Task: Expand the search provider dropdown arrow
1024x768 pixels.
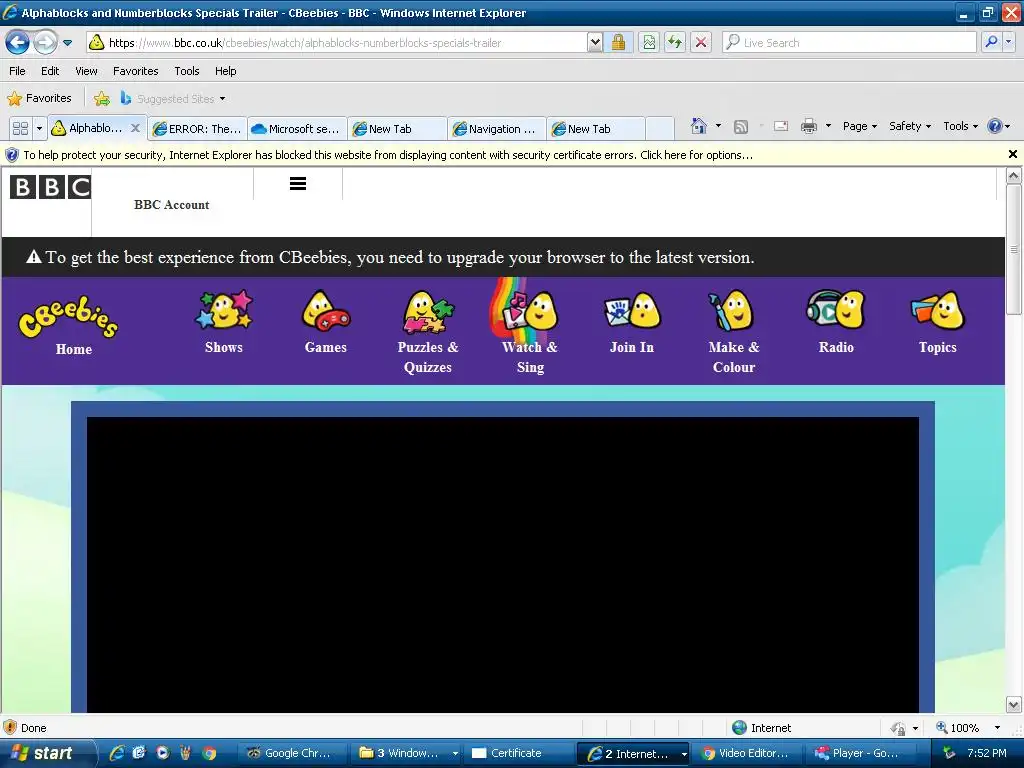Action: [1008, 43]
